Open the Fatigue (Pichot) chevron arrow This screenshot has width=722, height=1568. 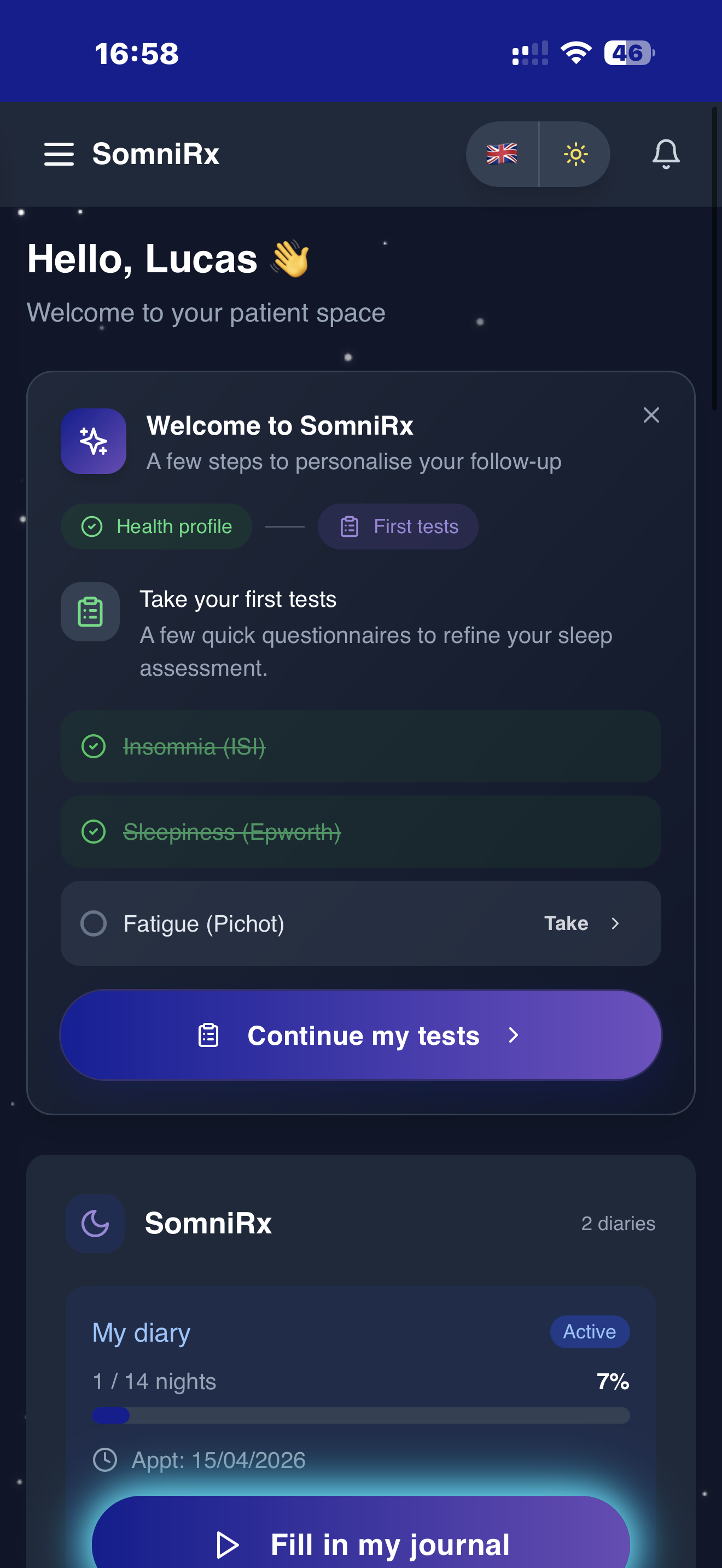click(615, 923)
